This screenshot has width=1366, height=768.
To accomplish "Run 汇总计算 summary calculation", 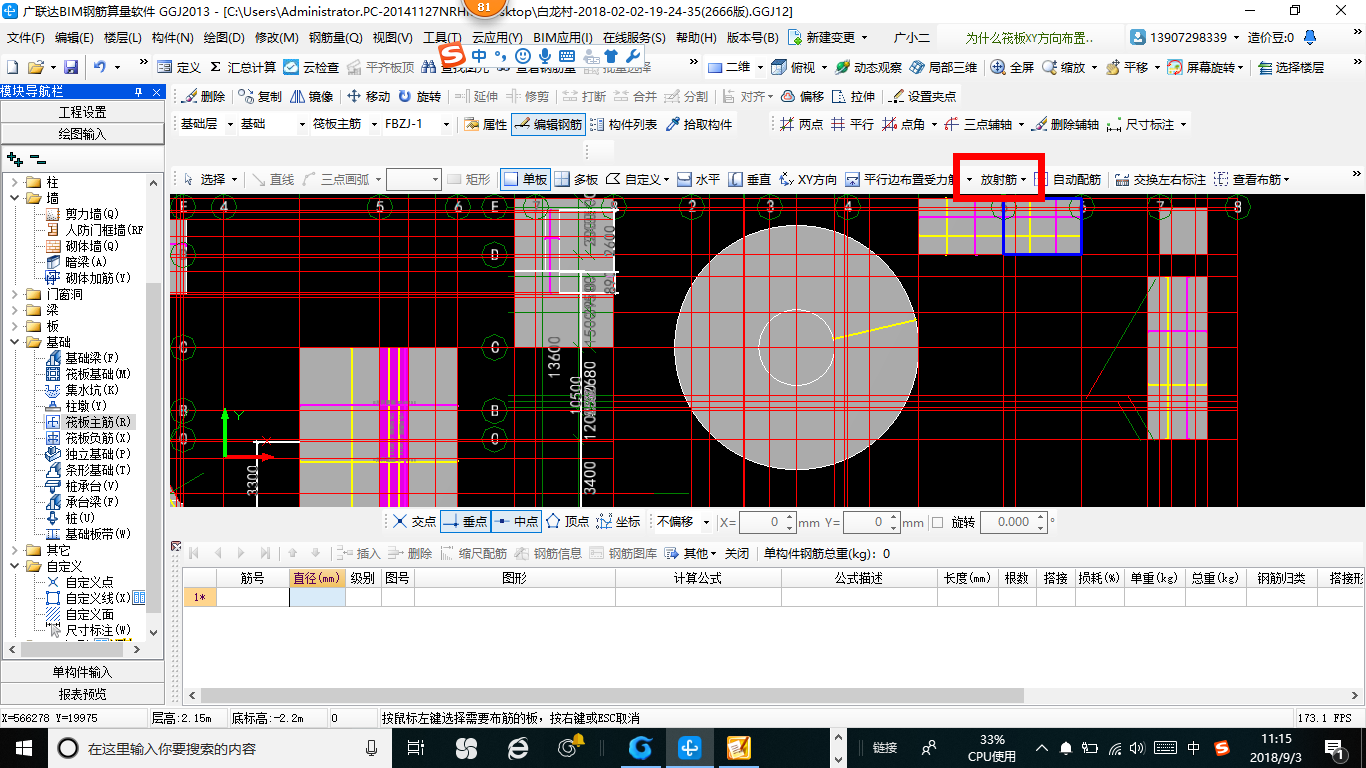I will [243, 67].
